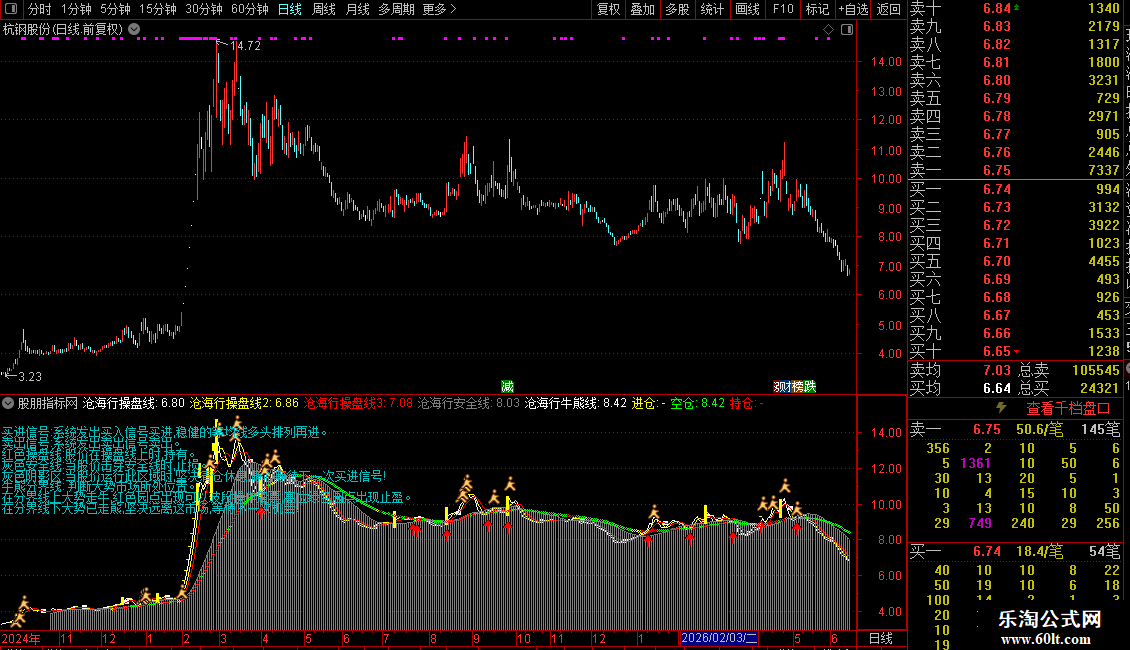1130x650 pixels.
Task: Activate the 画线 drawing tool
Action: tap(747, 9)
